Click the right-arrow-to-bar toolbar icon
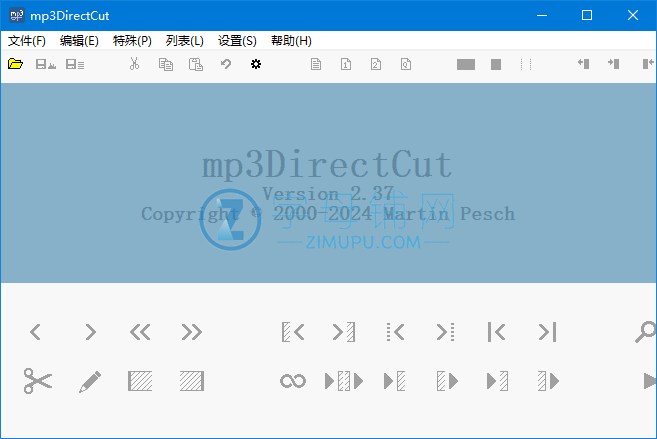 pos(614,64)
